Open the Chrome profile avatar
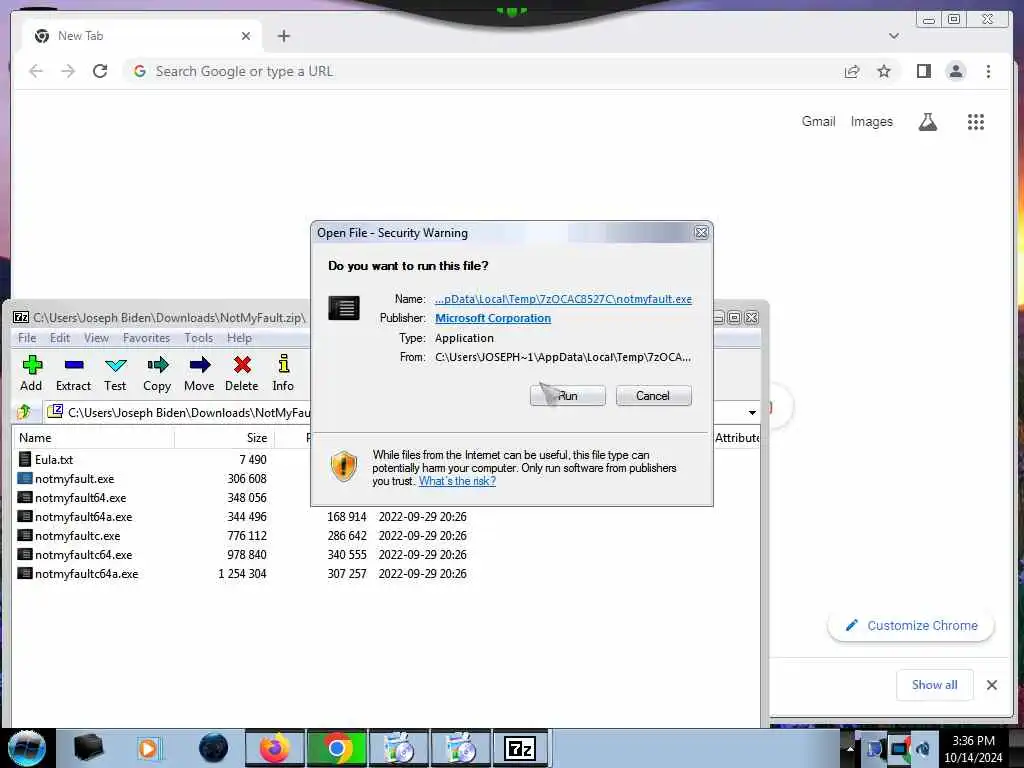This screenshot has height=768, width=1024. (955, 71)
